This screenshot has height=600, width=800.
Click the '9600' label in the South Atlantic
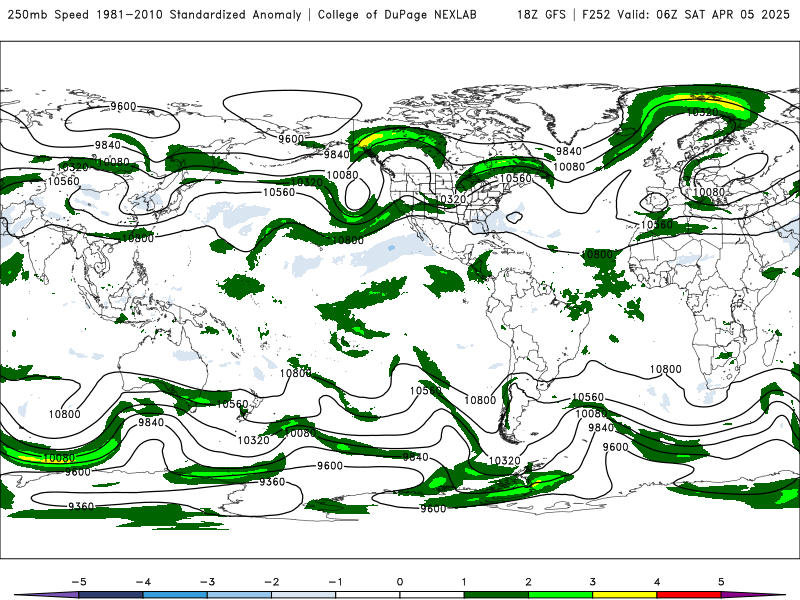[x=615, y=447]
